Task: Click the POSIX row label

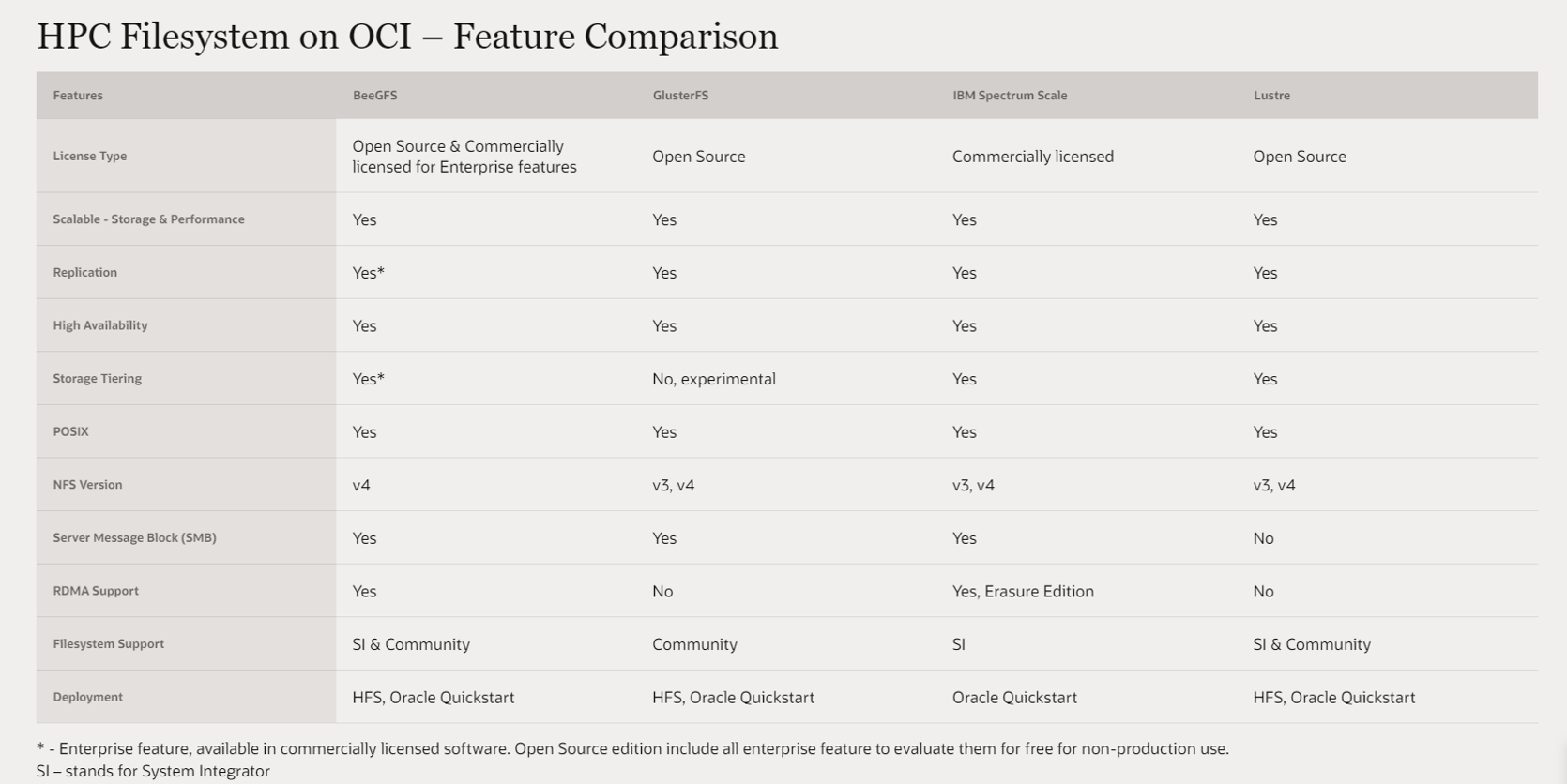Action: tap(71, 432)
